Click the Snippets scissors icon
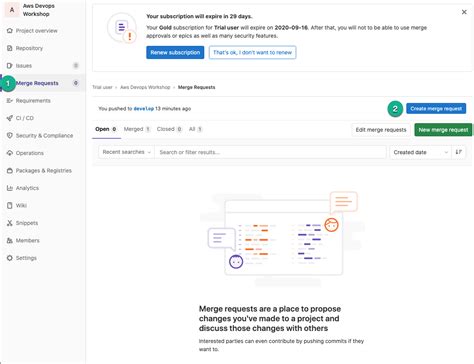This screenshot has width=474, height=364. (x=10, y=223)
